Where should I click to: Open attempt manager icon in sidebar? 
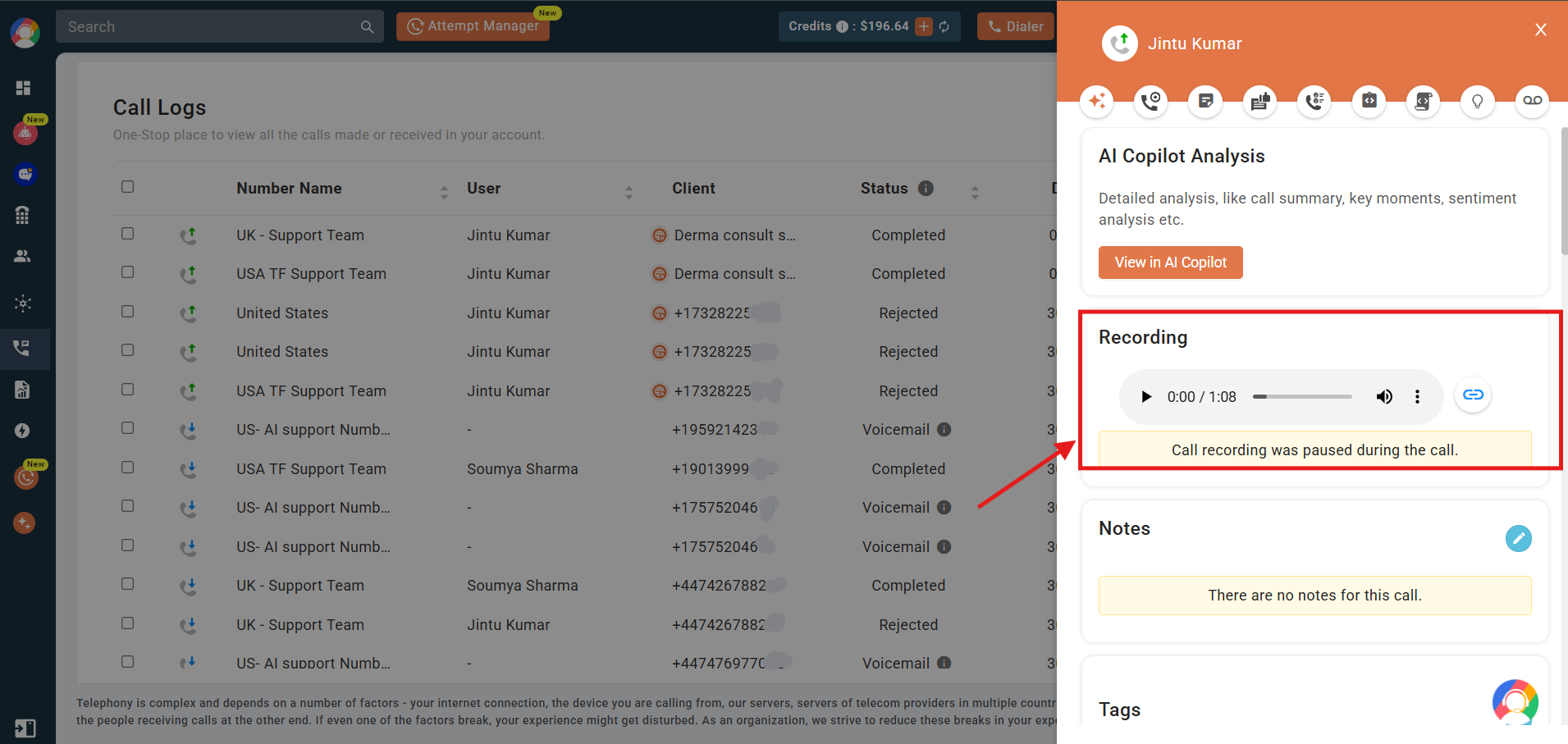pyautogui.click(x=26, y=477)
